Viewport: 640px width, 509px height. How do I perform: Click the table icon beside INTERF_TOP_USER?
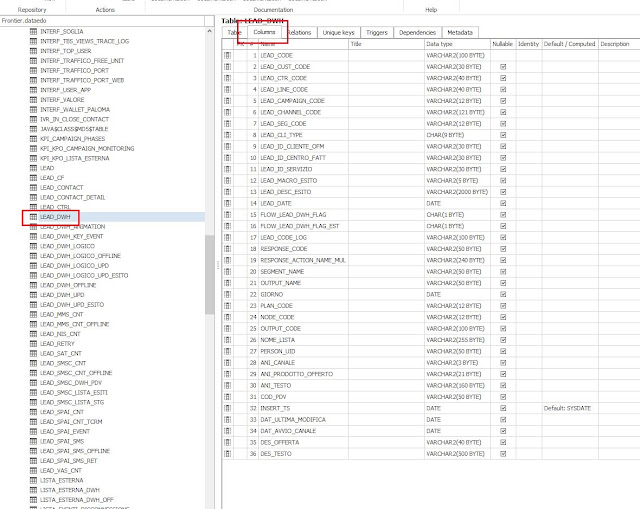[33, 51]
